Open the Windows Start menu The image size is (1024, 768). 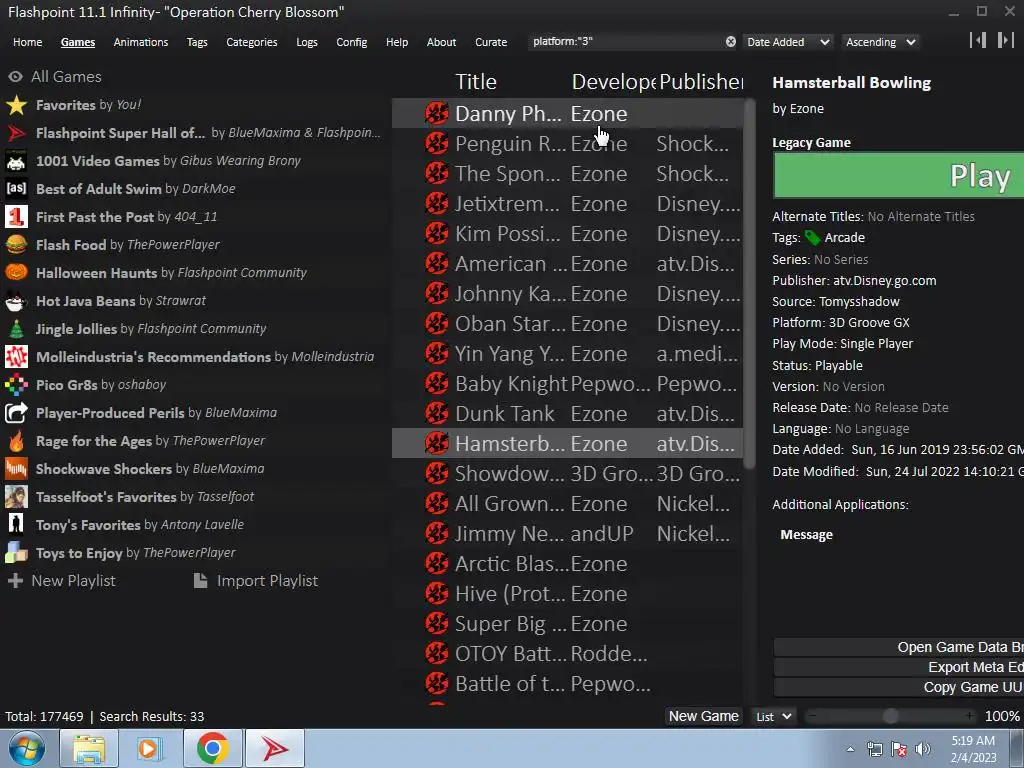coord(27,748)
